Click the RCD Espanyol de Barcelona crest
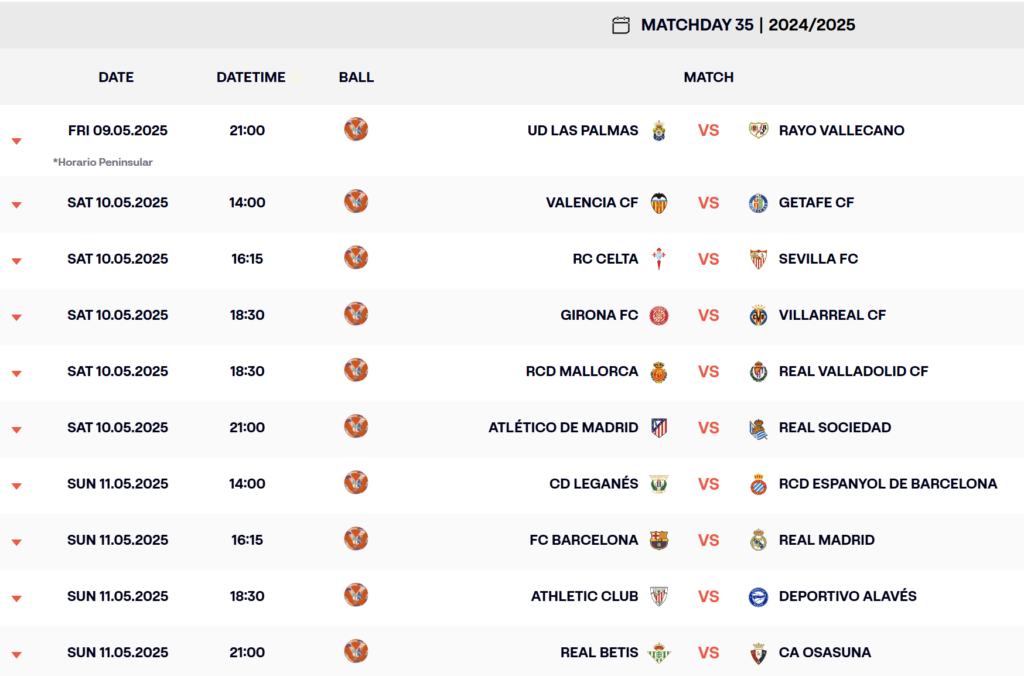This screenshot has width=1024, height=676. [758, 484]
